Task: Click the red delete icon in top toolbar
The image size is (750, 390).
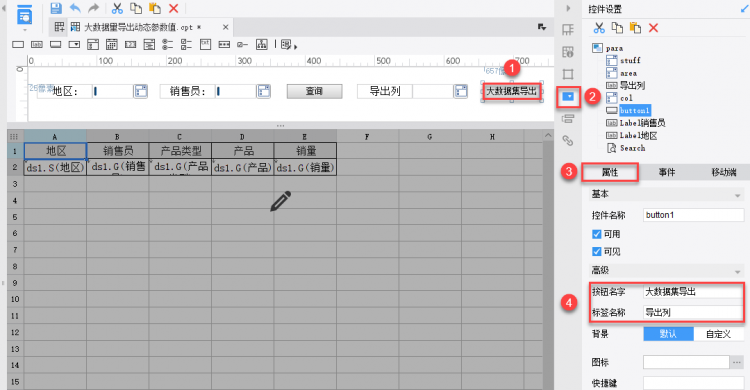Action: click(174, 8)
